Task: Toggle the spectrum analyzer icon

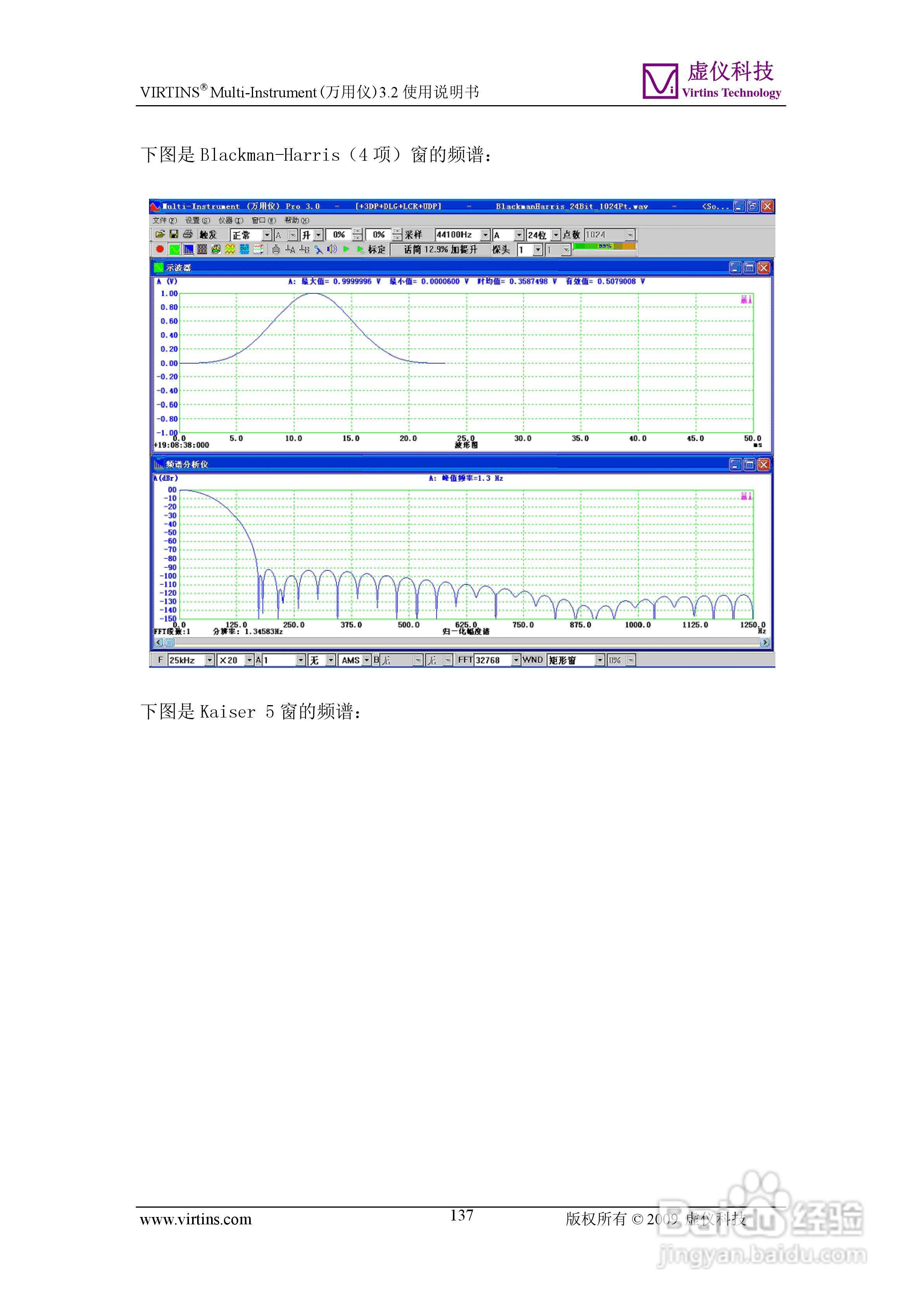Action: click(188, 250)
